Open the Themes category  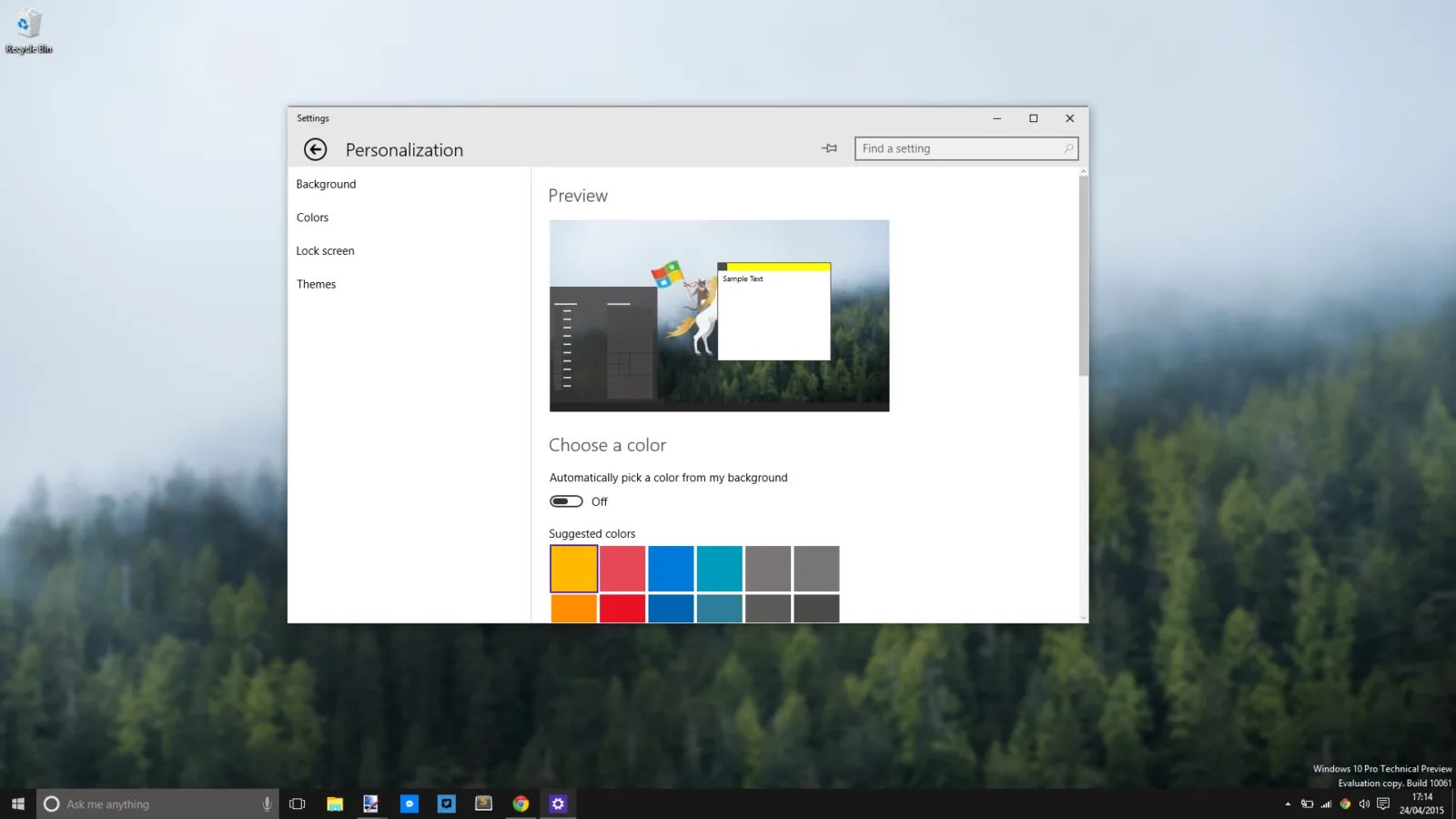tap(316, 284)
